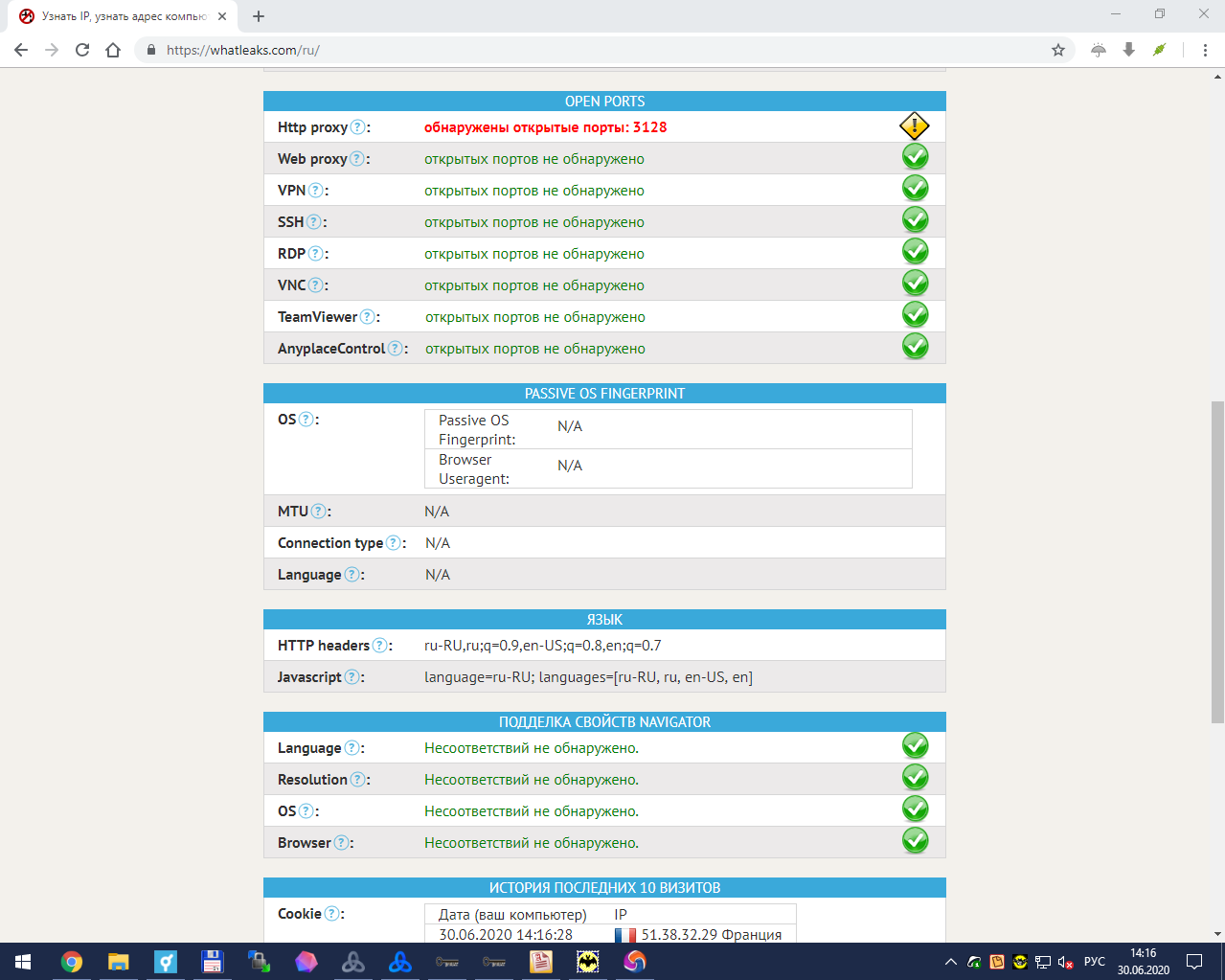The height and width of the screenshot is (980, 1225).
Task: Open The Bat! app in the taskbar
Action: pyautogui.click(x=587, y=962)
